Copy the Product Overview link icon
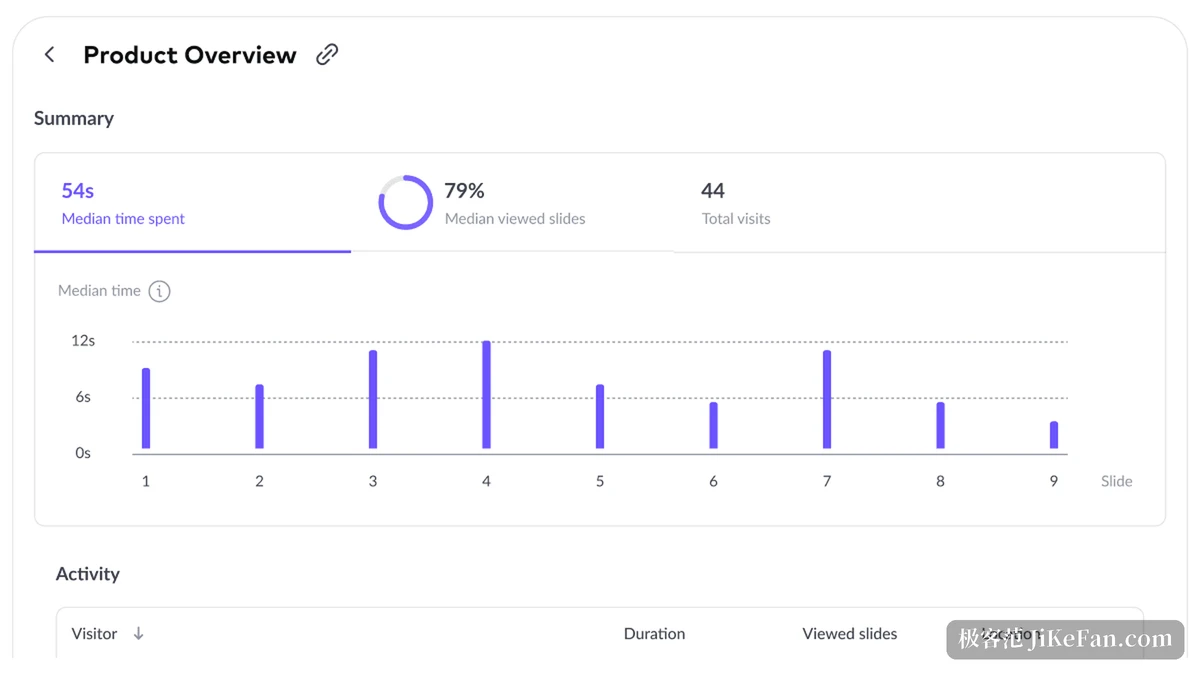Image resolution: width=1200 pixels, height=675 pixels. click(x=327, y=55)
